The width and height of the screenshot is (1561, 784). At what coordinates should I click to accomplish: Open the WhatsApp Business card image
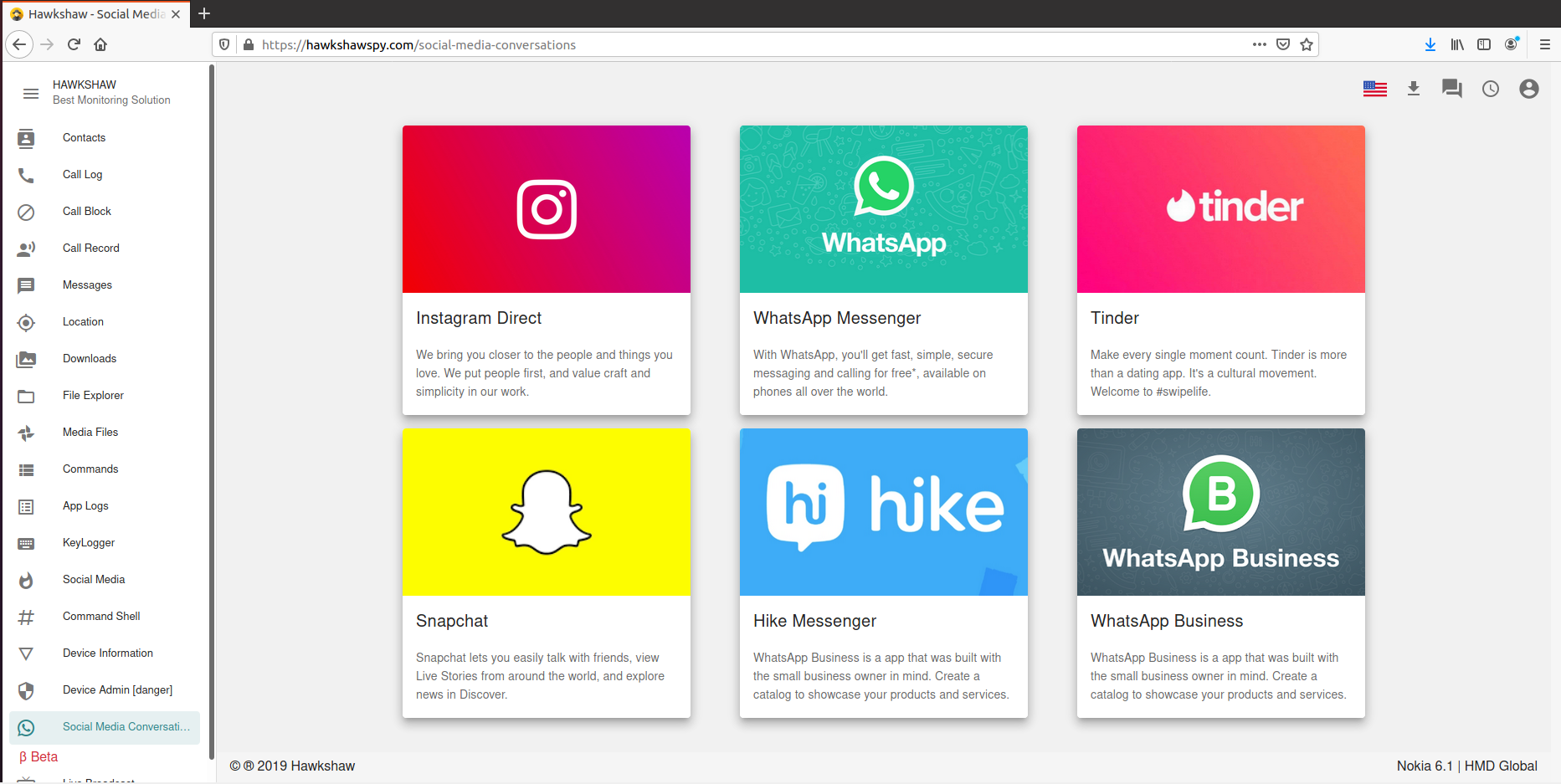[1221, 512]
